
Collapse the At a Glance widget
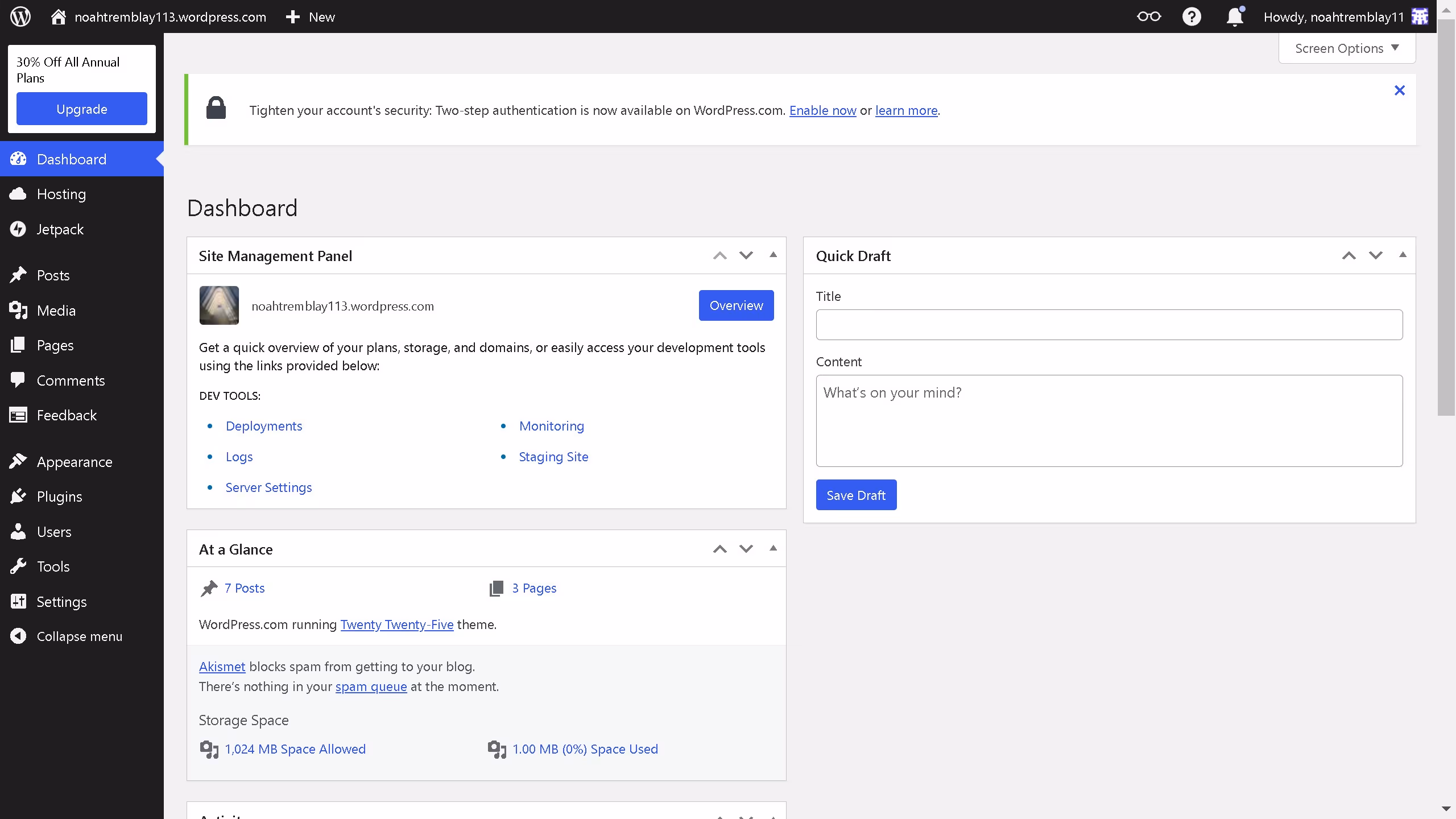click(x=773, y=548)
